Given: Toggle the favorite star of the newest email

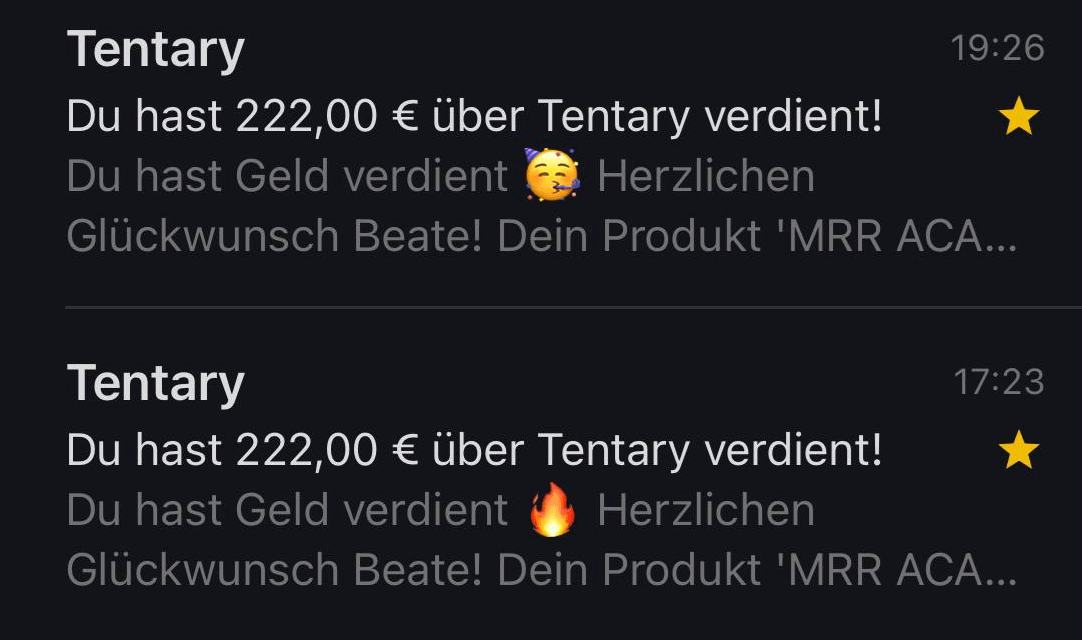Looking at the screenshot, I should point(1019,117).
